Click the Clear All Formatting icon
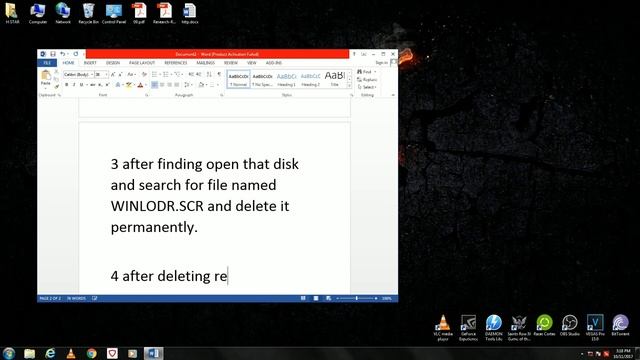 (x=144, y=74)
